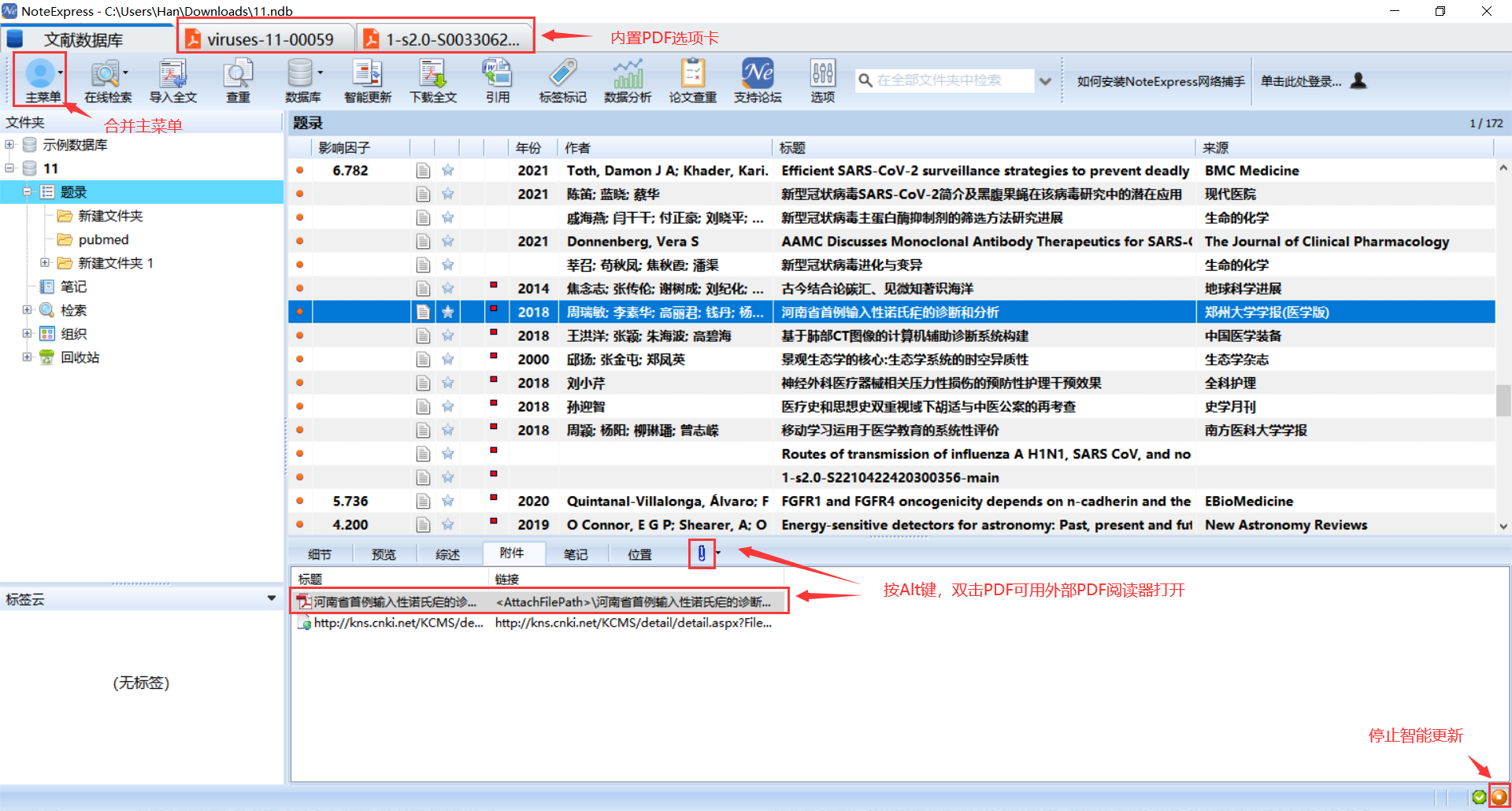This screenshot has width=1512, height=811.
Task: Open the 支持论坛 support forum icon
Action: tap(758, 73)
